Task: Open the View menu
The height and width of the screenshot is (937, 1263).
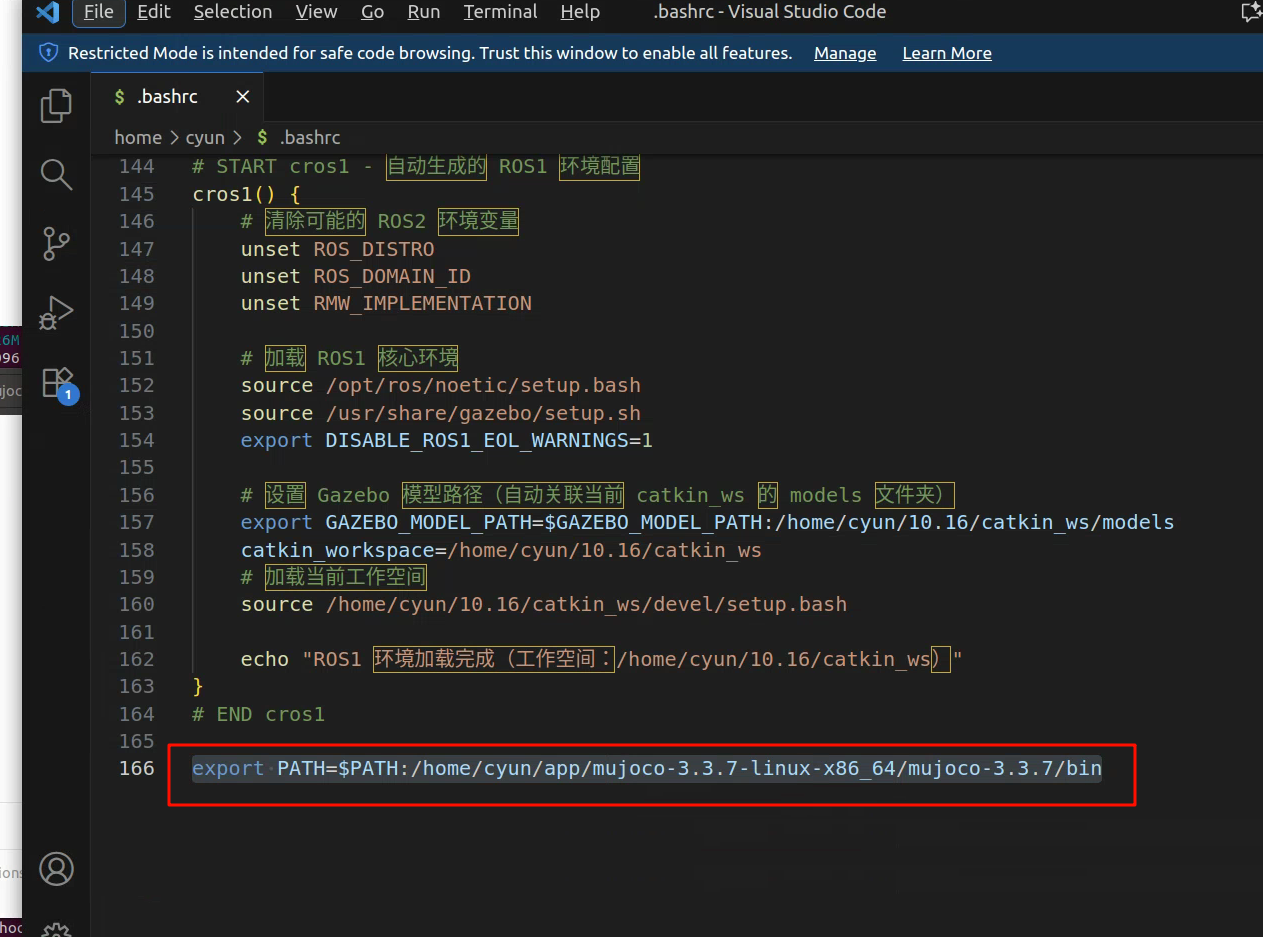Action: pyautogui.click(x=316, y=12)
